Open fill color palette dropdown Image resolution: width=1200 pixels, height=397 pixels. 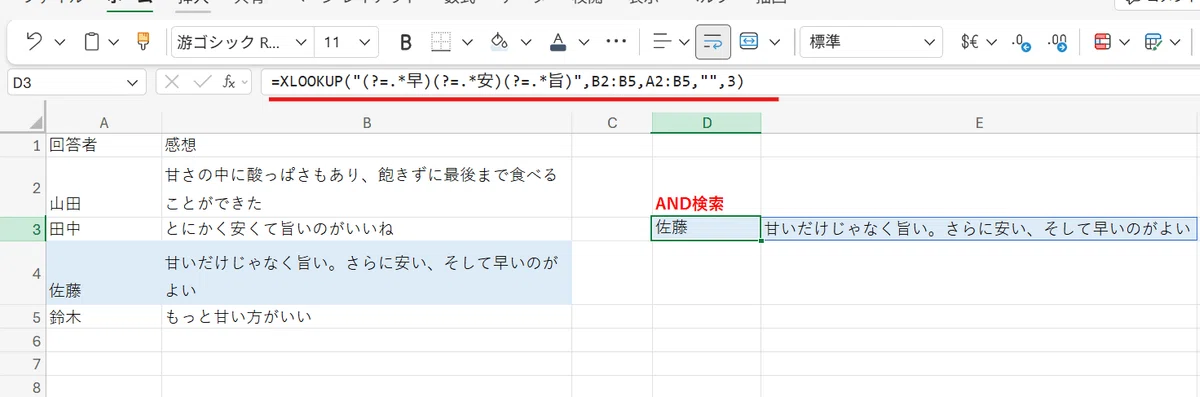click(525, 42)
